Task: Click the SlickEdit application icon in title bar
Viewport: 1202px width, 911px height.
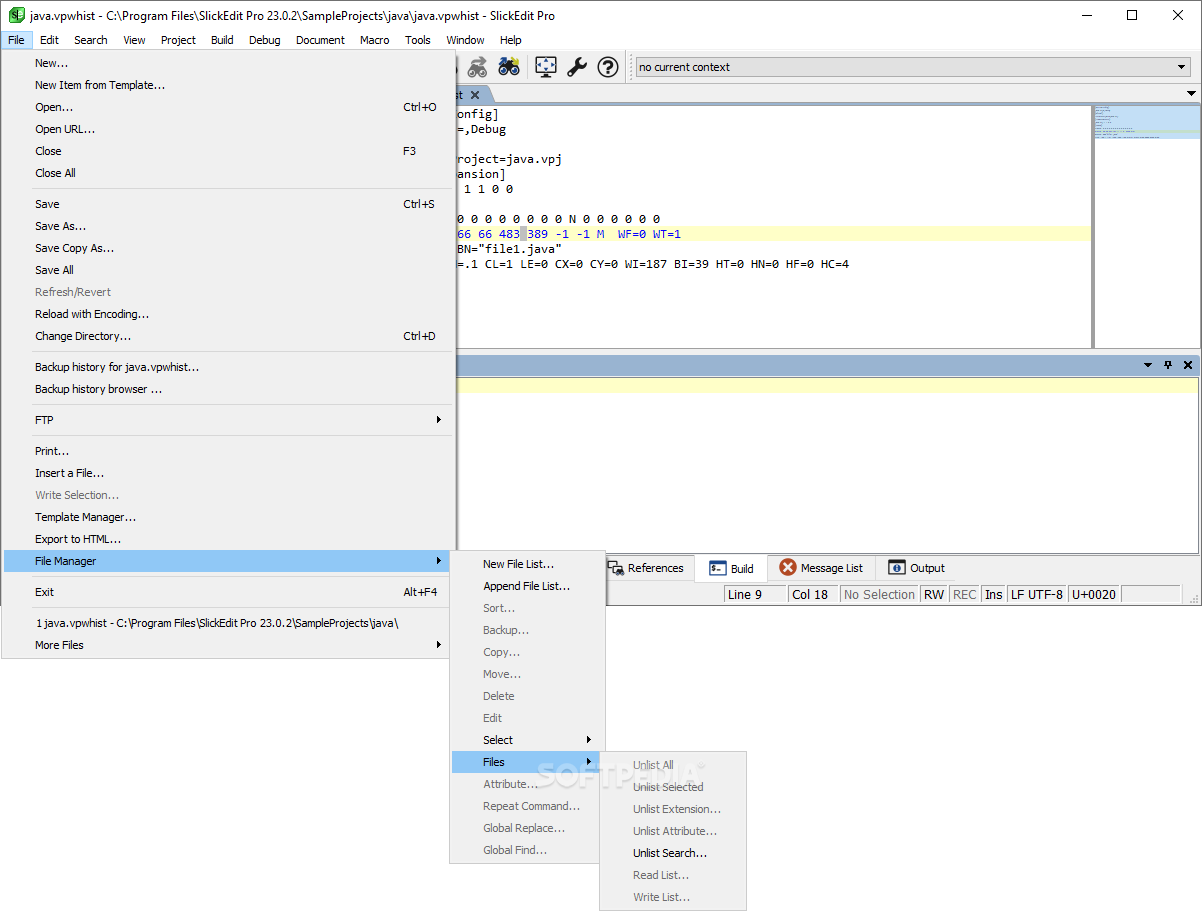Action: point(16,15)
